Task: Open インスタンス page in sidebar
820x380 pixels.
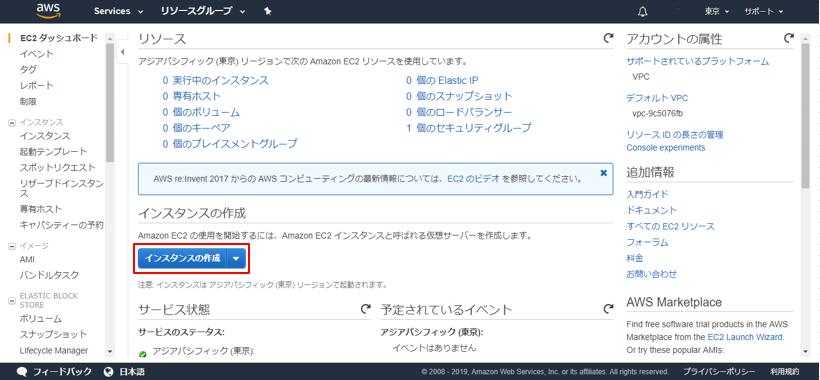Action: click(x=44, y=136)
